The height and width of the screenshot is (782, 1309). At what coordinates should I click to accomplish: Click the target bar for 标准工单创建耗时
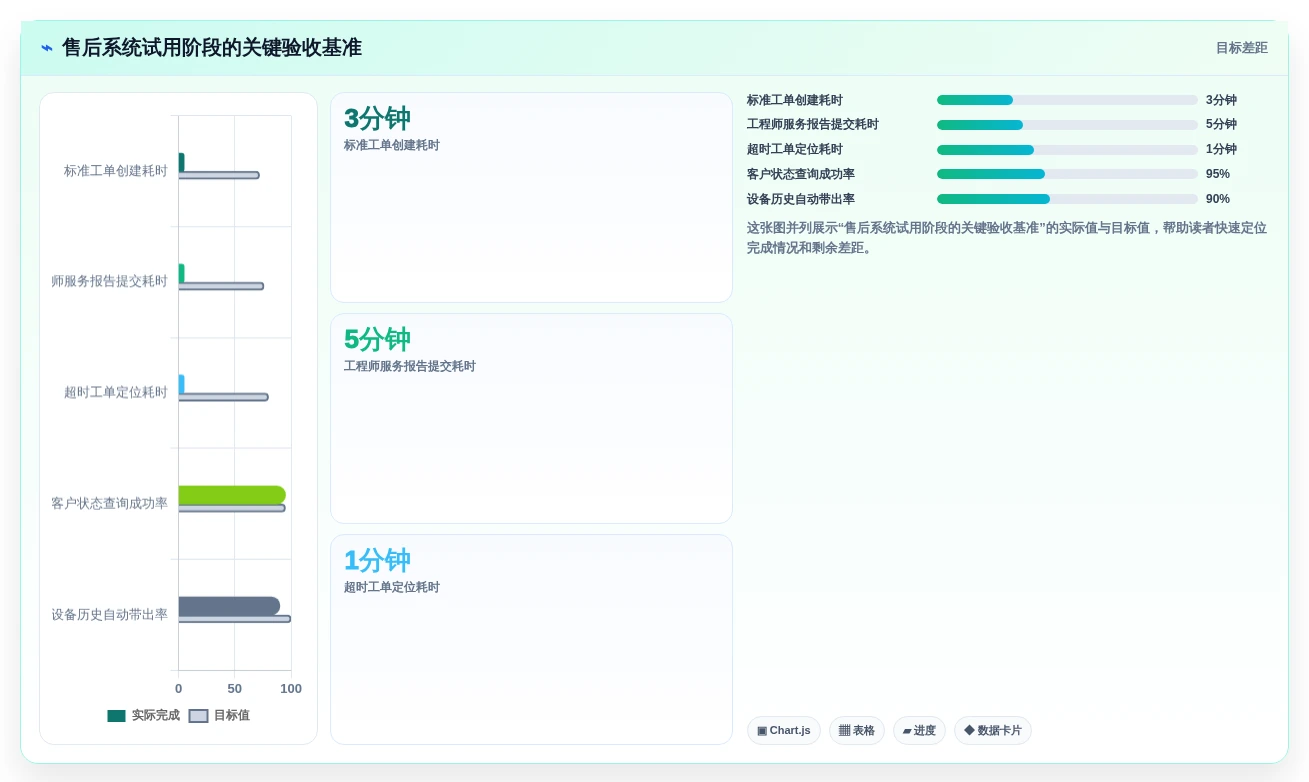coord(219,175)
